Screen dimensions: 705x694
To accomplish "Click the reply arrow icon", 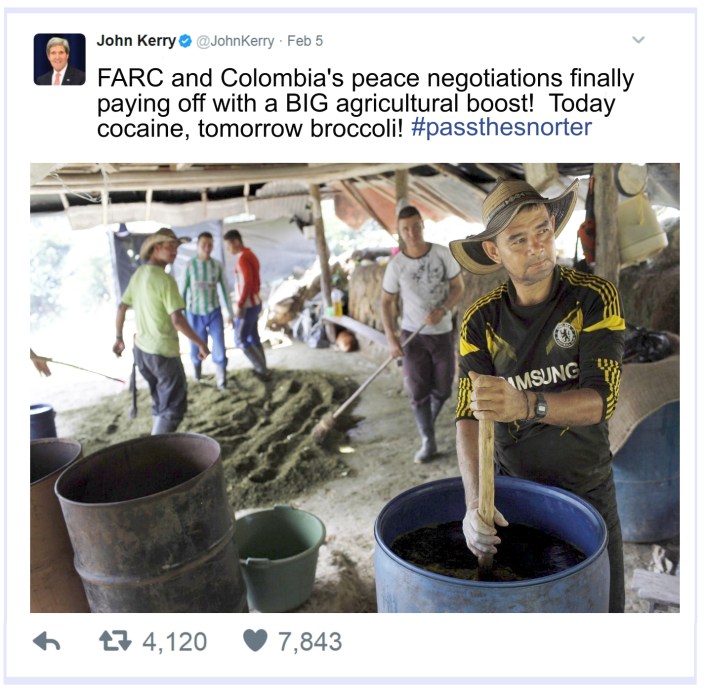I will tap(47, 641).
